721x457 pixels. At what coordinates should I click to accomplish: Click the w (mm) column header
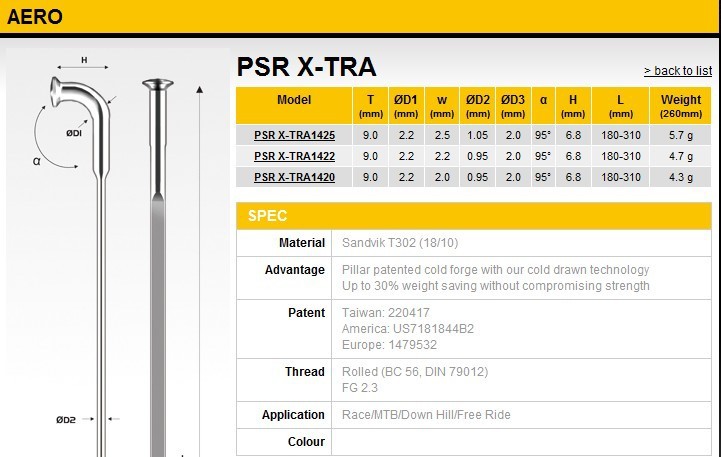pos(442,105)
